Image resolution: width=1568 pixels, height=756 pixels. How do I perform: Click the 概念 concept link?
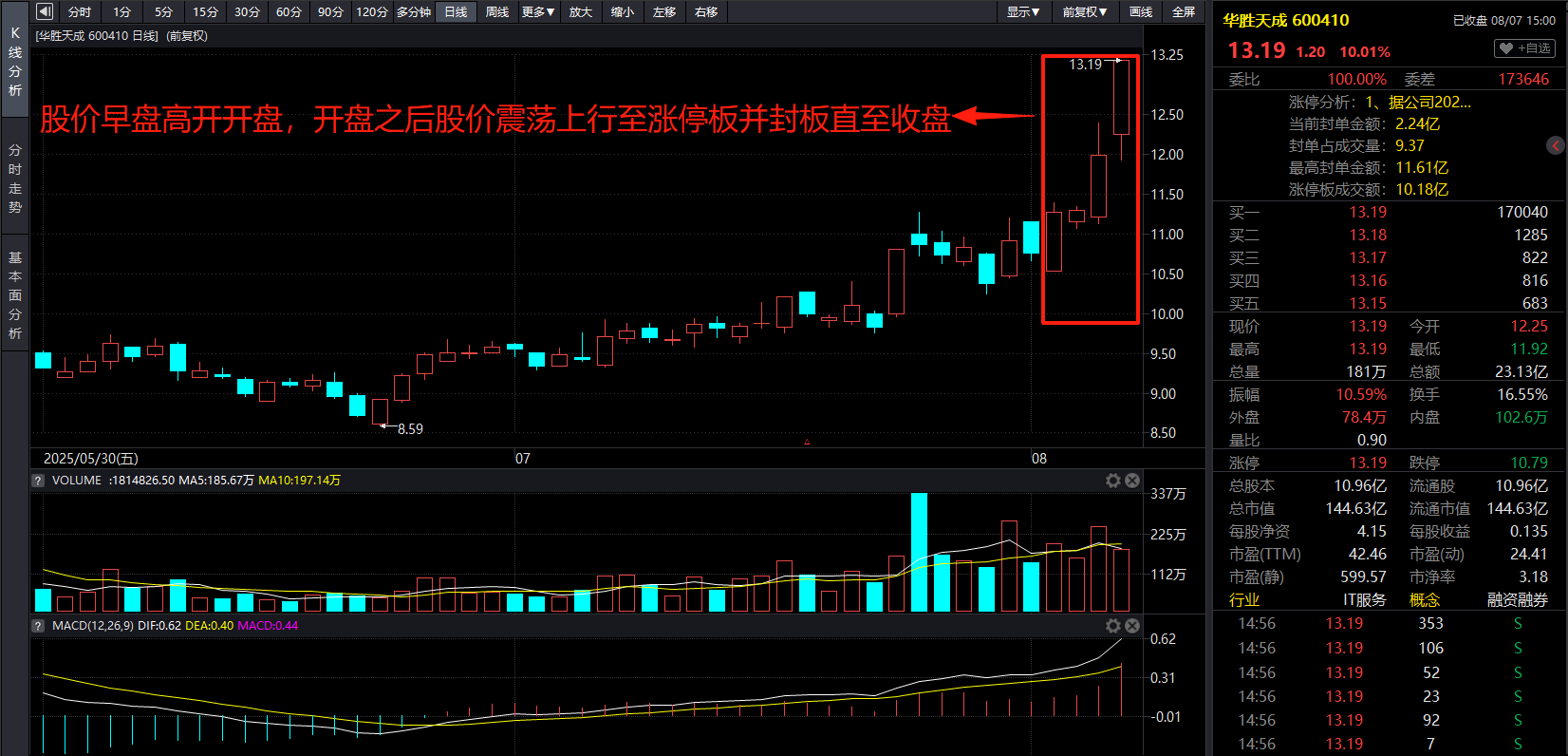pyautogui.click(x=1425, y=600)
